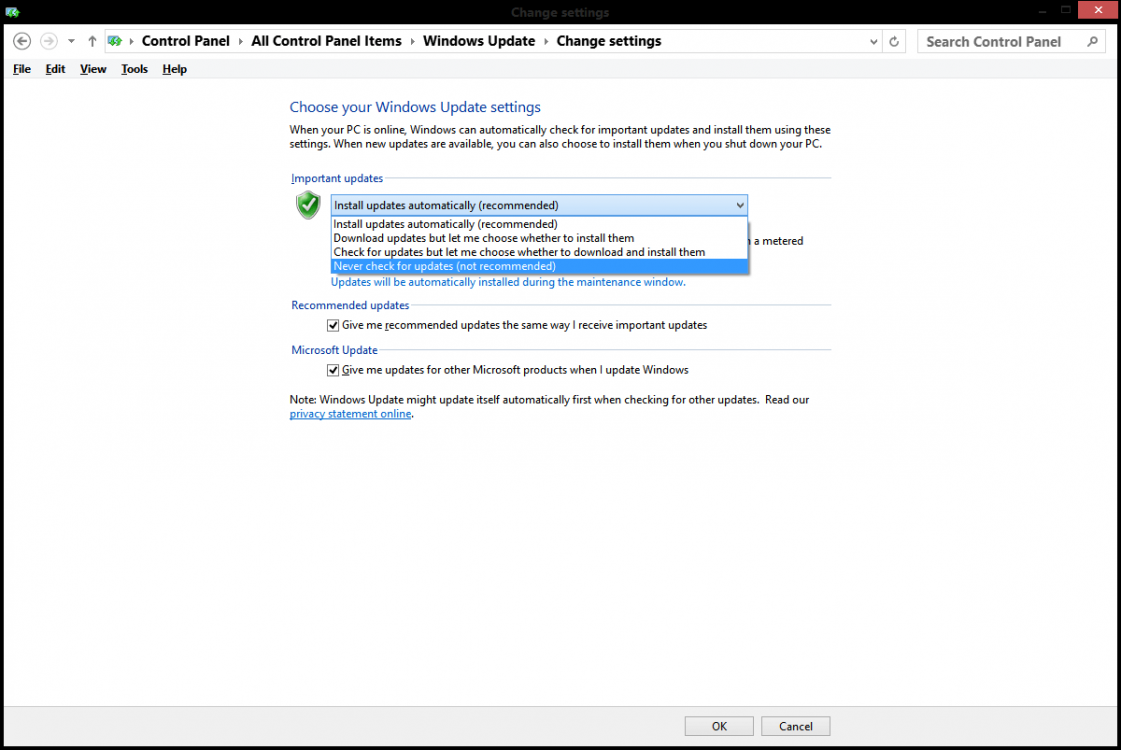This screenshot has height=750, width=1121.
Task: Select Install updates automatically (recommended) option
Action: pos(539,224)
